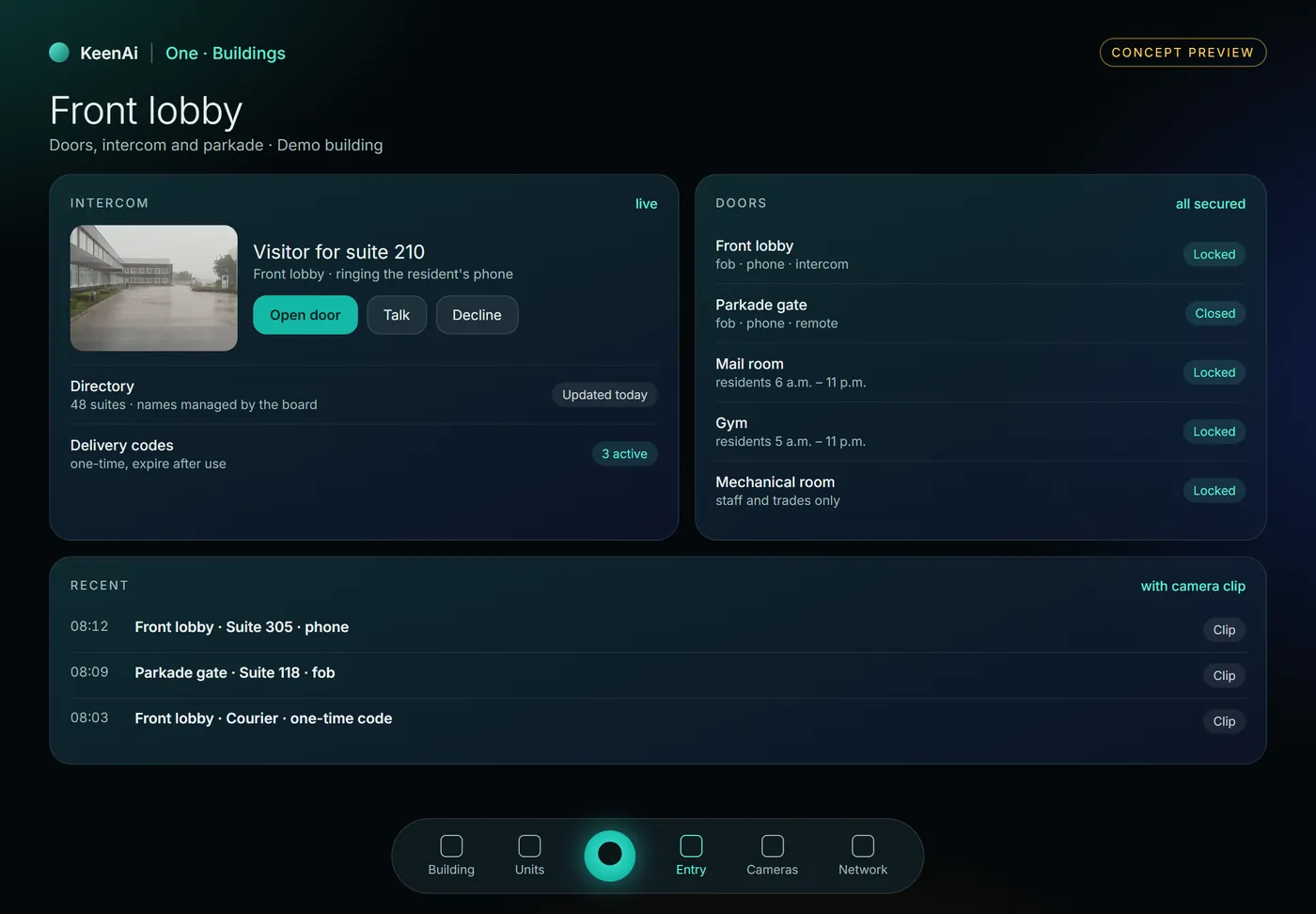Select the Mail room door name

[749, 364]
